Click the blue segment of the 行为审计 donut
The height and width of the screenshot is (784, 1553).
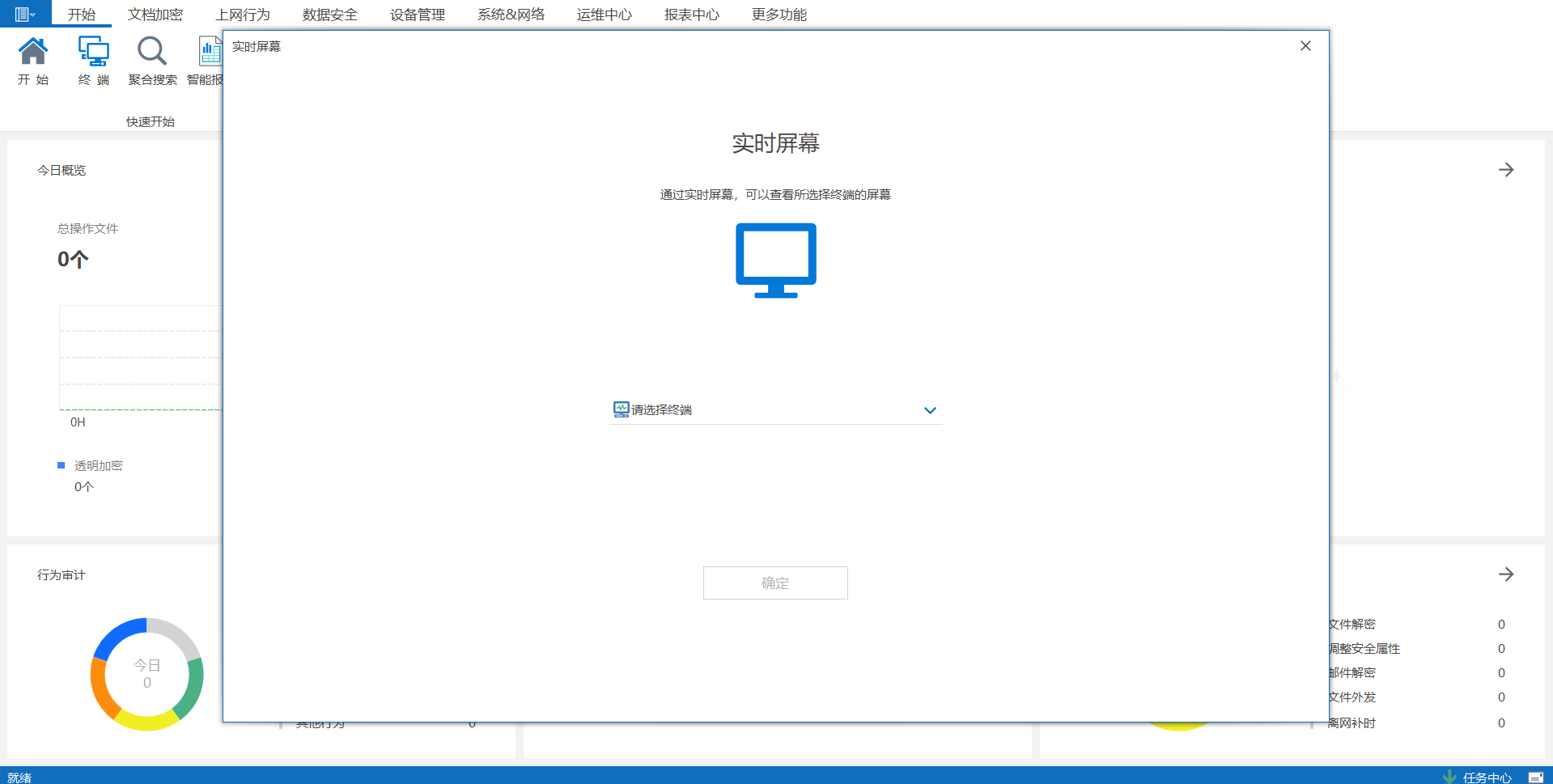click(118, 637)
